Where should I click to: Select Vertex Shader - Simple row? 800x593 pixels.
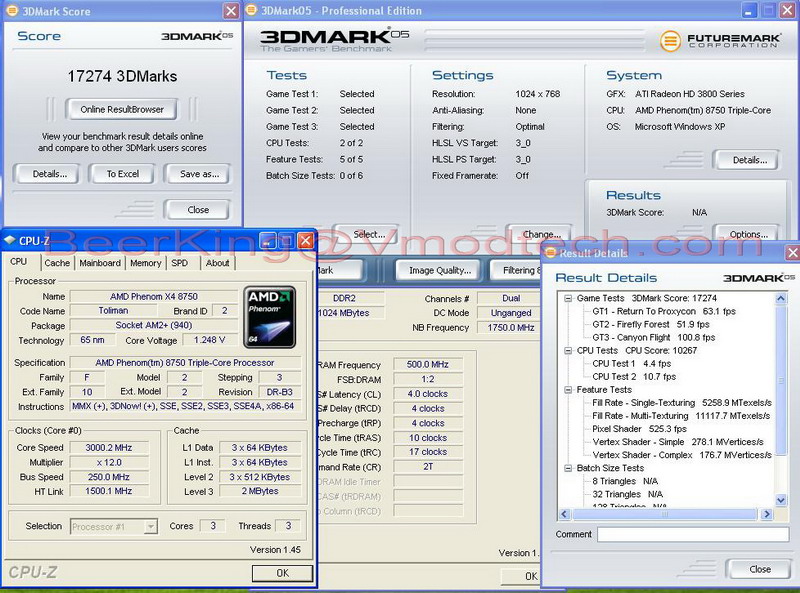tap(678, 442)
